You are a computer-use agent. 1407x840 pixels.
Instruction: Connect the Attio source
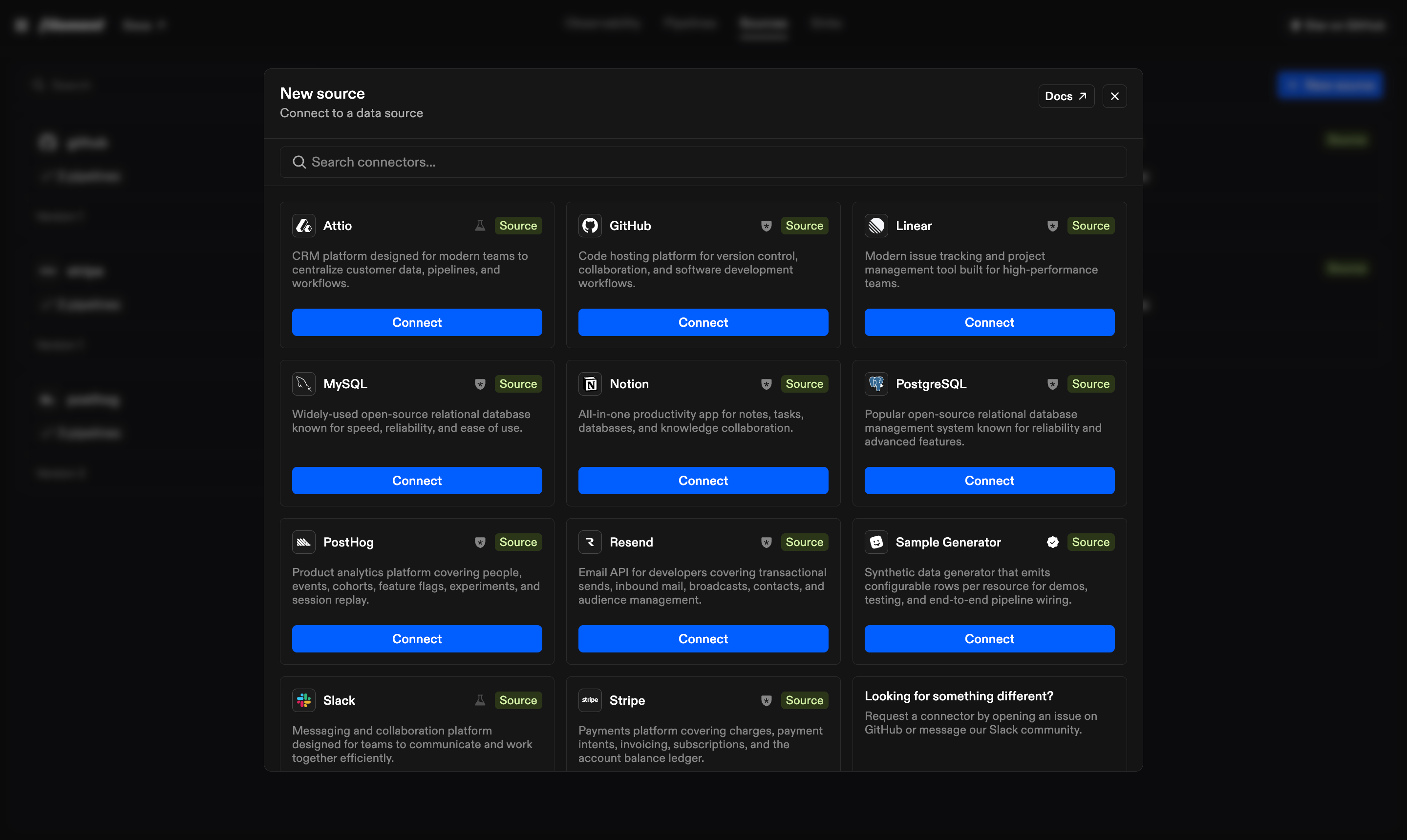pos(417,322)
